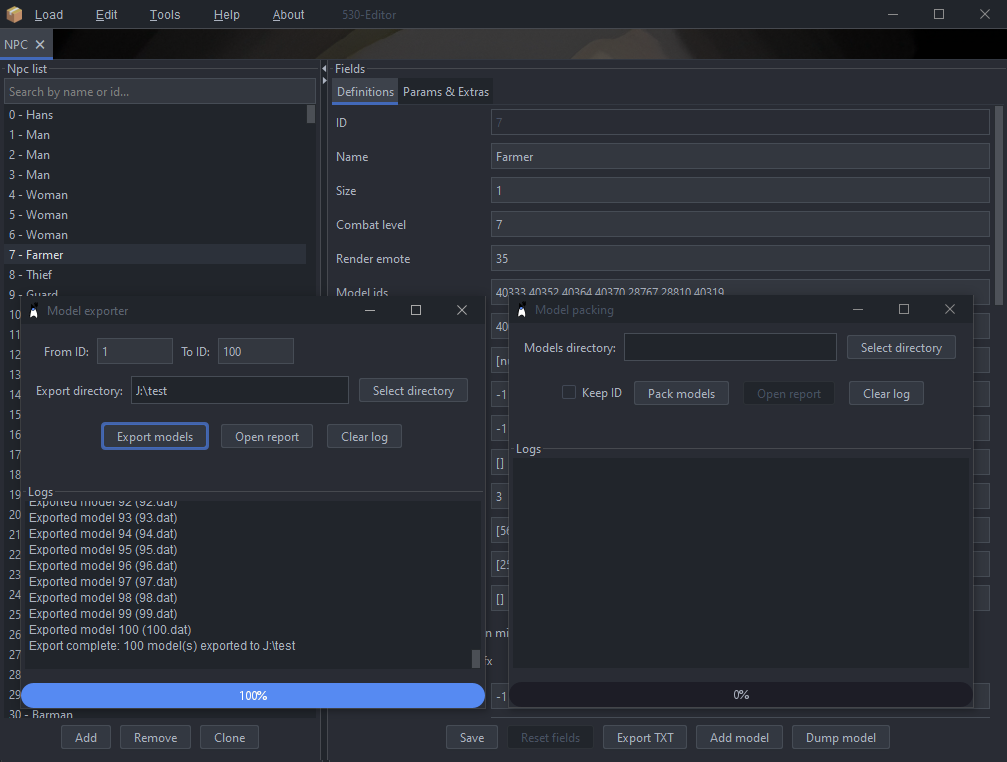Enable the Keep ID checkbox
The image size is (1007, 762).
[568, 393]
